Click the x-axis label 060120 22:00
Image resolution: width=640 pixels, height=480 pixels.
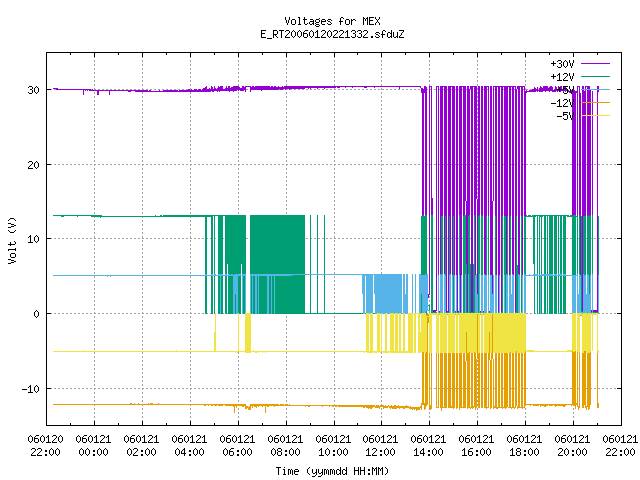pyautogui.click(x=46, y=446)
